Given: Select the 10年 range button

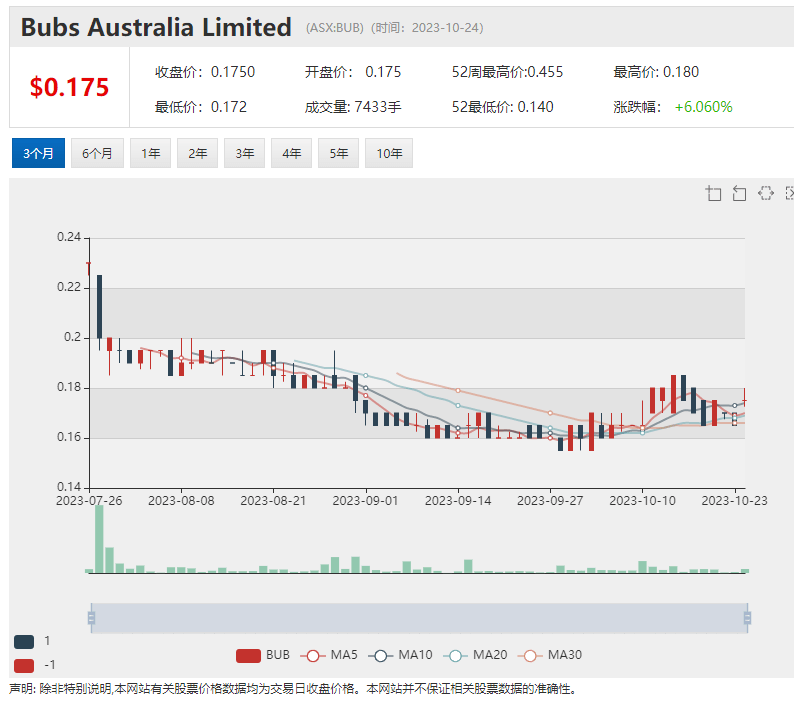Looking at the screenshot, I should pos(389,153).
